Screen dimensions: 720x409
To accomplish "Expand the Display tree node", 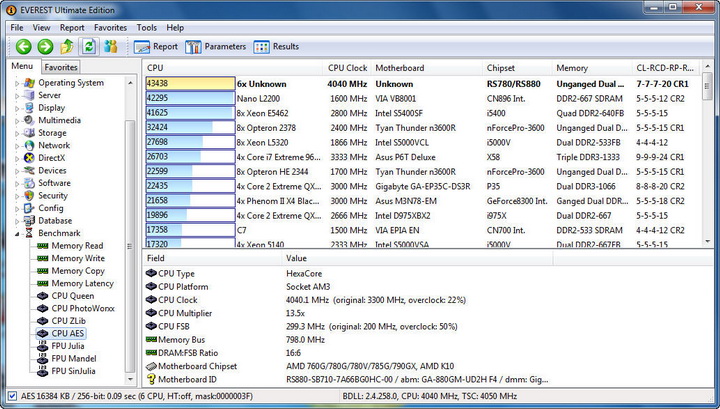I will pos(17,108).
